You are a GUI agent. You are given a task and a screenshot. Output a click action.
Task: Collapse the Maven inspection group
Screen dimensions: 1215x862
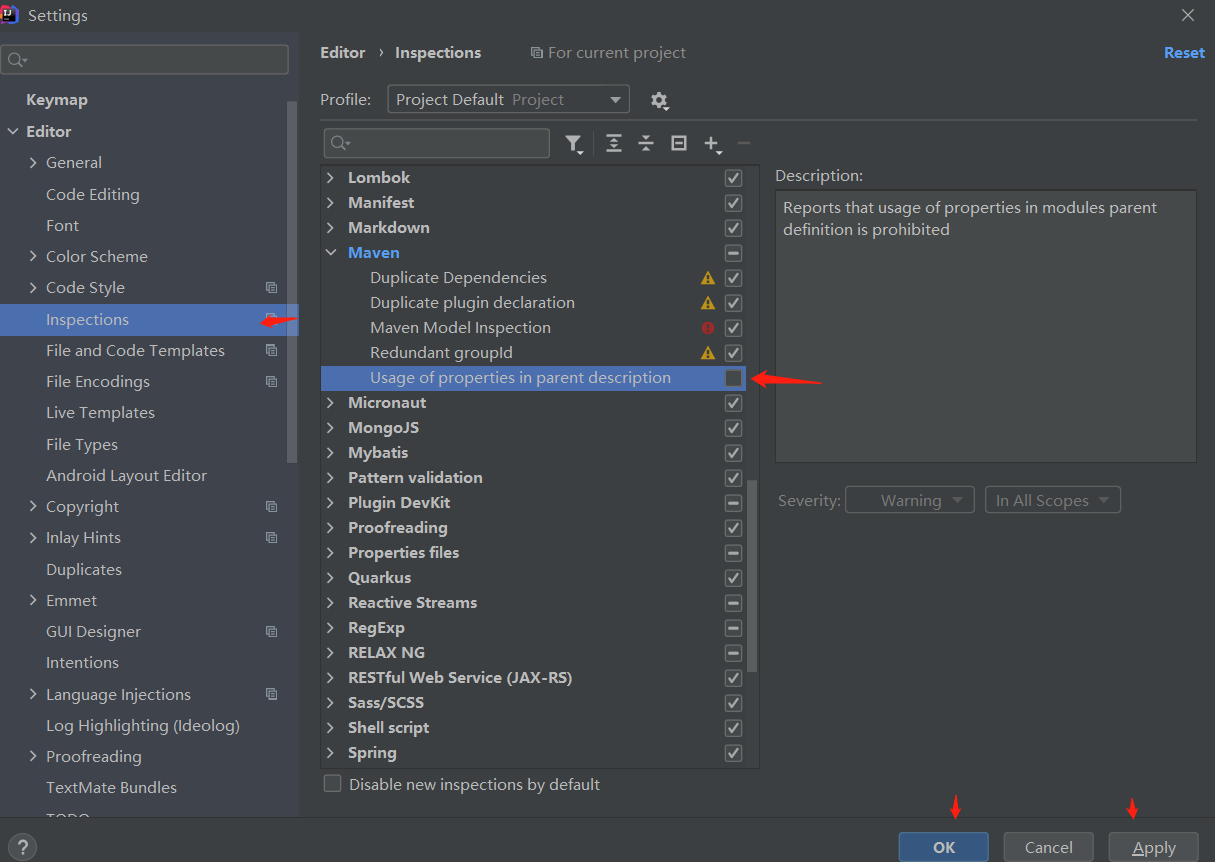pyautogui.click(x=331, y=253)
